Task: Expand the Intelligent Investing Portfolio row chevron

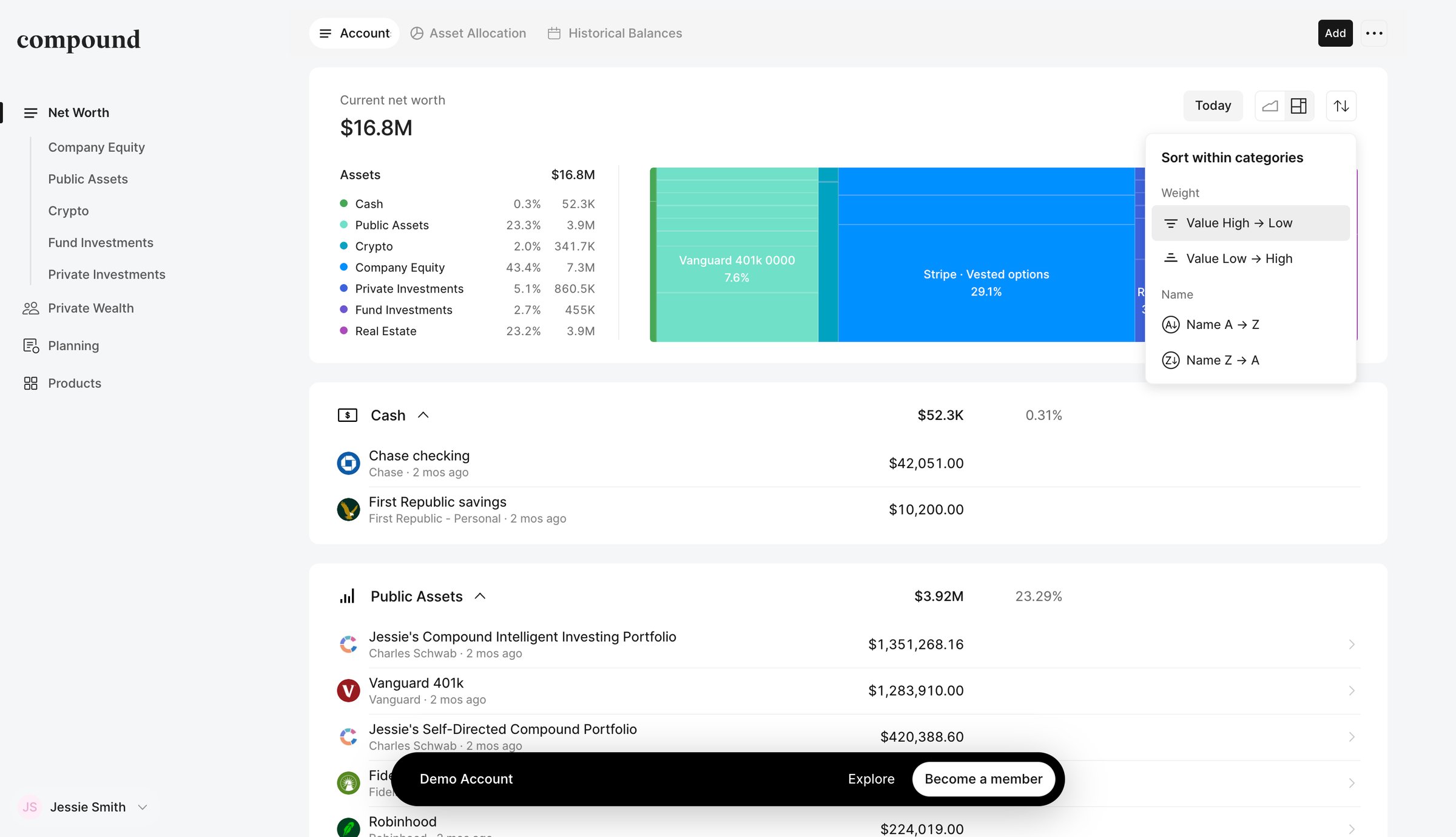Action: pyautogui.click(x=1352, y=645)
